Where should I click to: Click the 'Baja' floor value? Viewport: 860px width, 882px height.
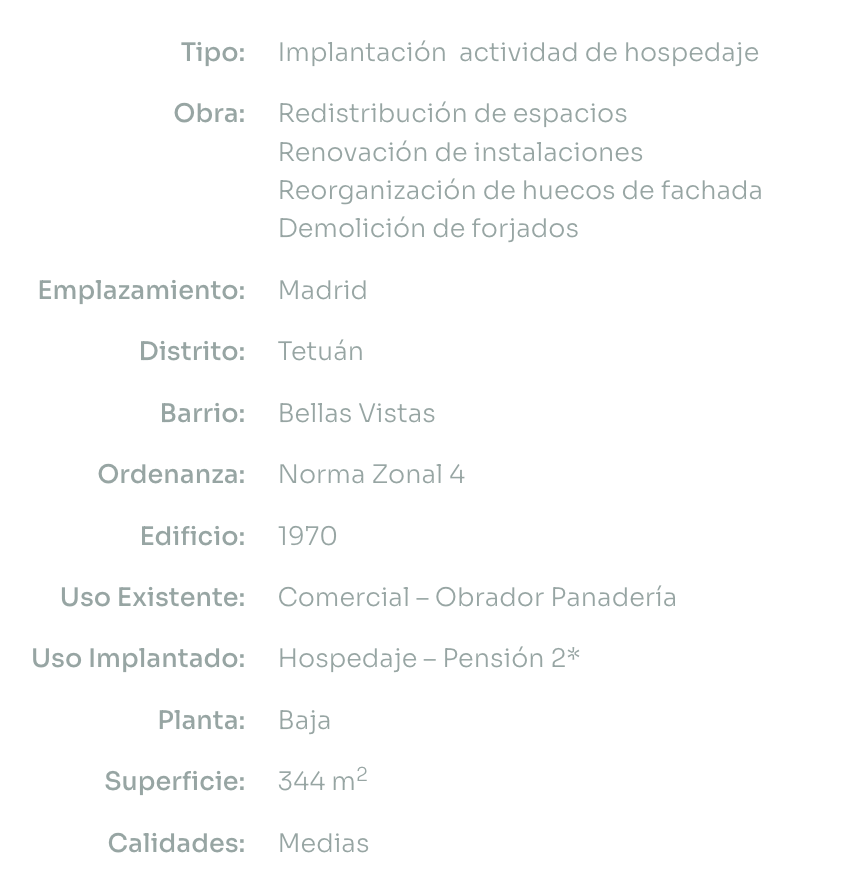tap(304, 721)
